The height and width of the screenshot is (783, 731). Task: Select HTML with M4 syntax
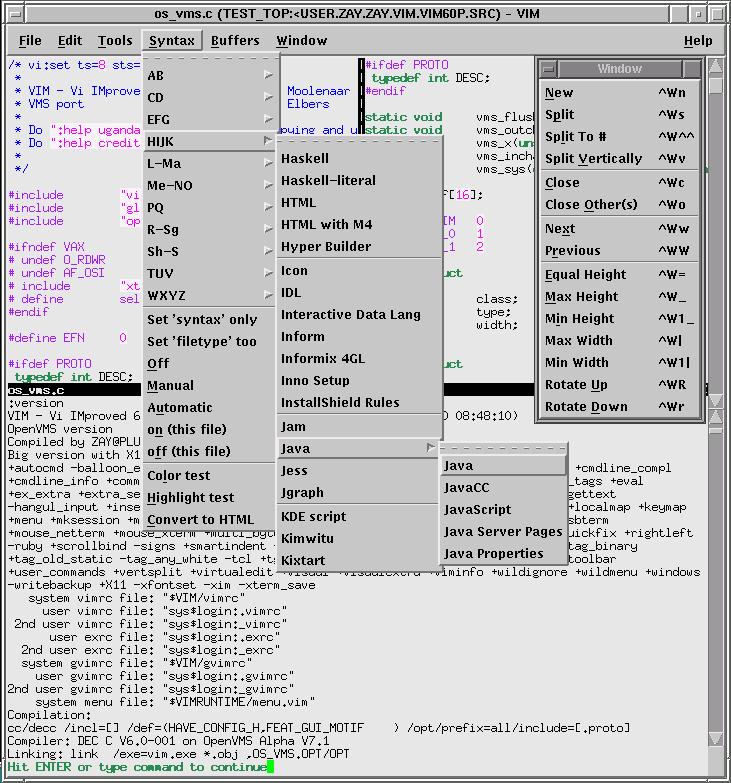pos(359,224)
